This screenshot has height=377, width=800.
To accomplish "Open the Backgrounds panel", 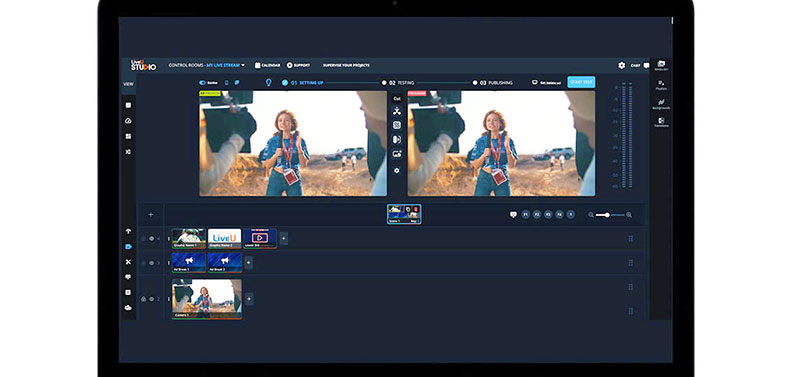I will pos(661,104).
